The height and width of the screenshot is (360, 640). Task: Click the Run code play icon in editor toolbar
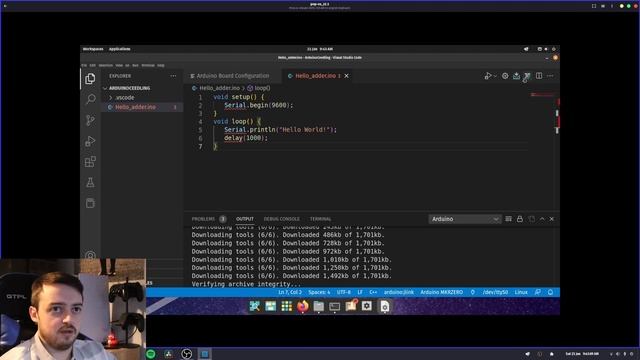488,76
